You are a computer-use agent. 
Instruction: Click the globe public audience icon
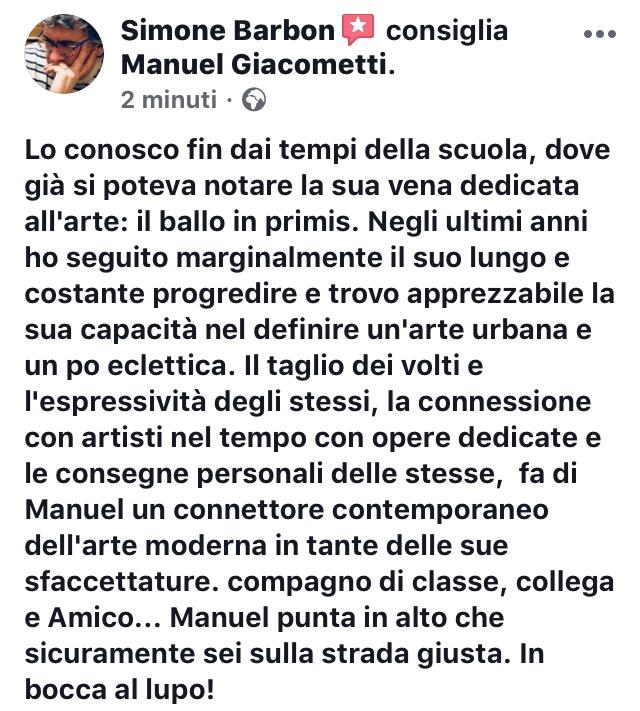pos(254,100)
